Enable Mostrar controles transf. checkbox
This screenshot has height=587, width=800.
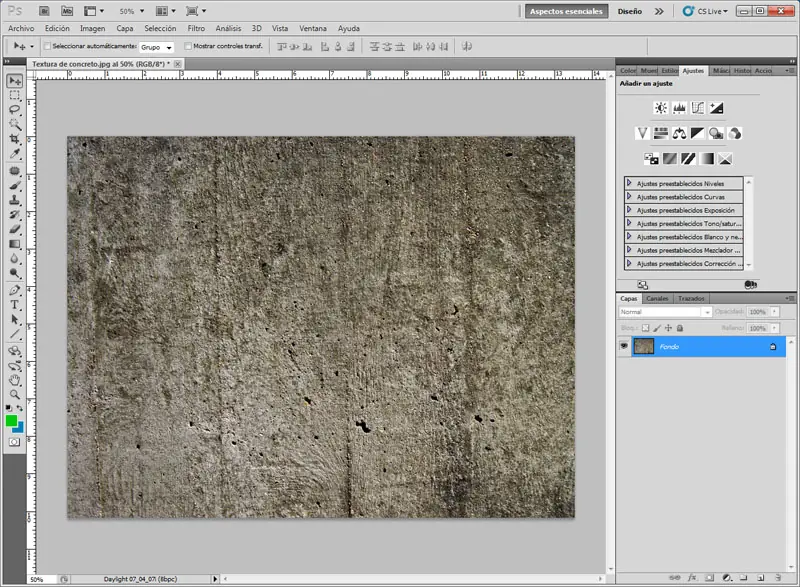tap(188, 46)
